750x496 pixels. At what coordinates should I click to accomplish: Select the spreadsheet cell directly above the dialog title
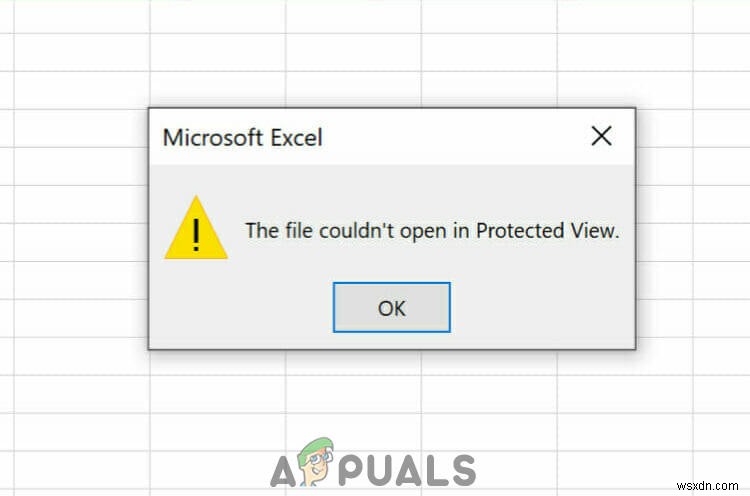pyautogui.click(x=218, y=90)
